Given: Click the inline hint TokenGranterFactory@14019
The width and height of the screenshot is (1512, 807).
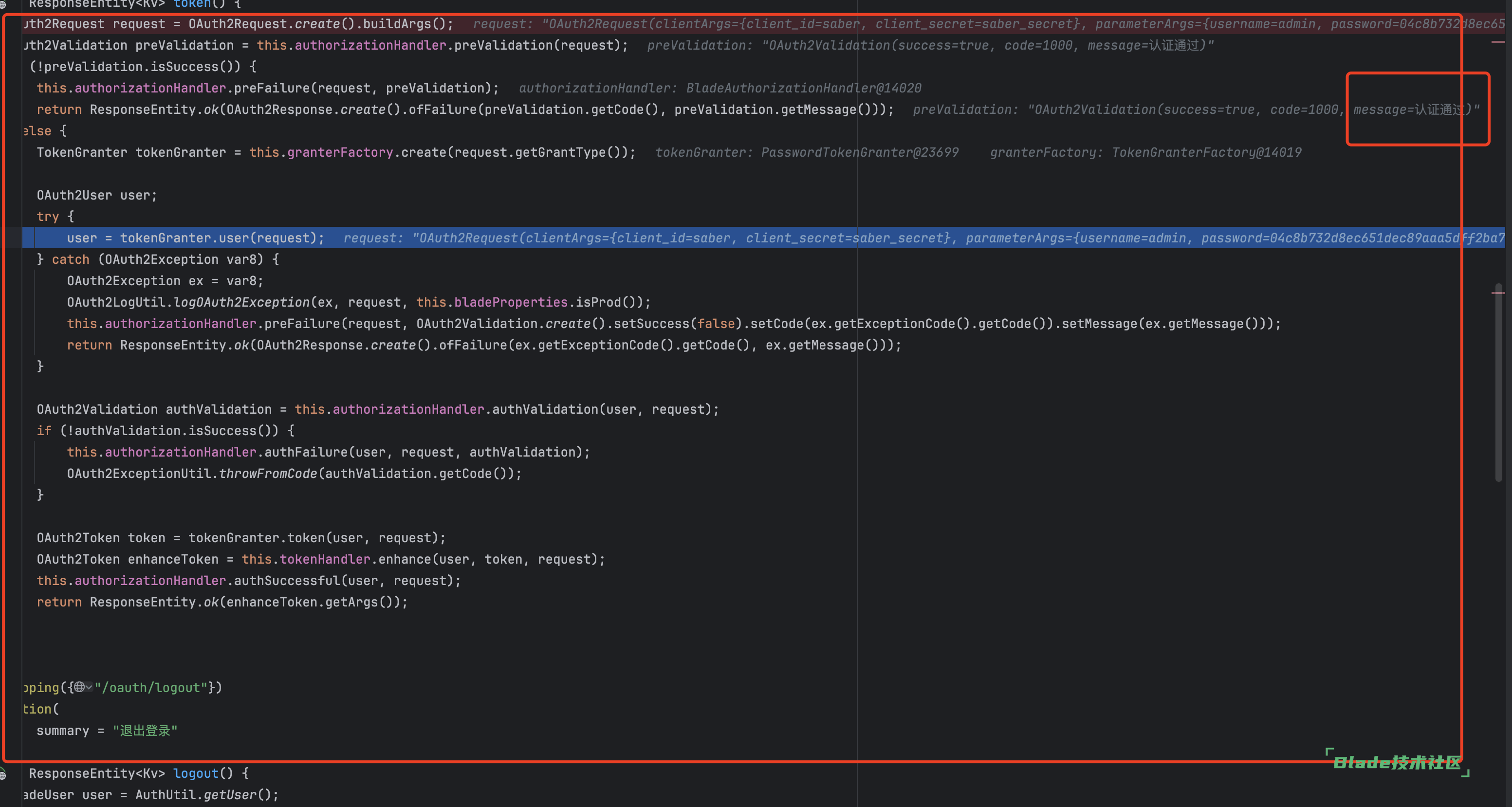Looking at the screenshot, I should pyautogui.click(x=1206, y=153).
